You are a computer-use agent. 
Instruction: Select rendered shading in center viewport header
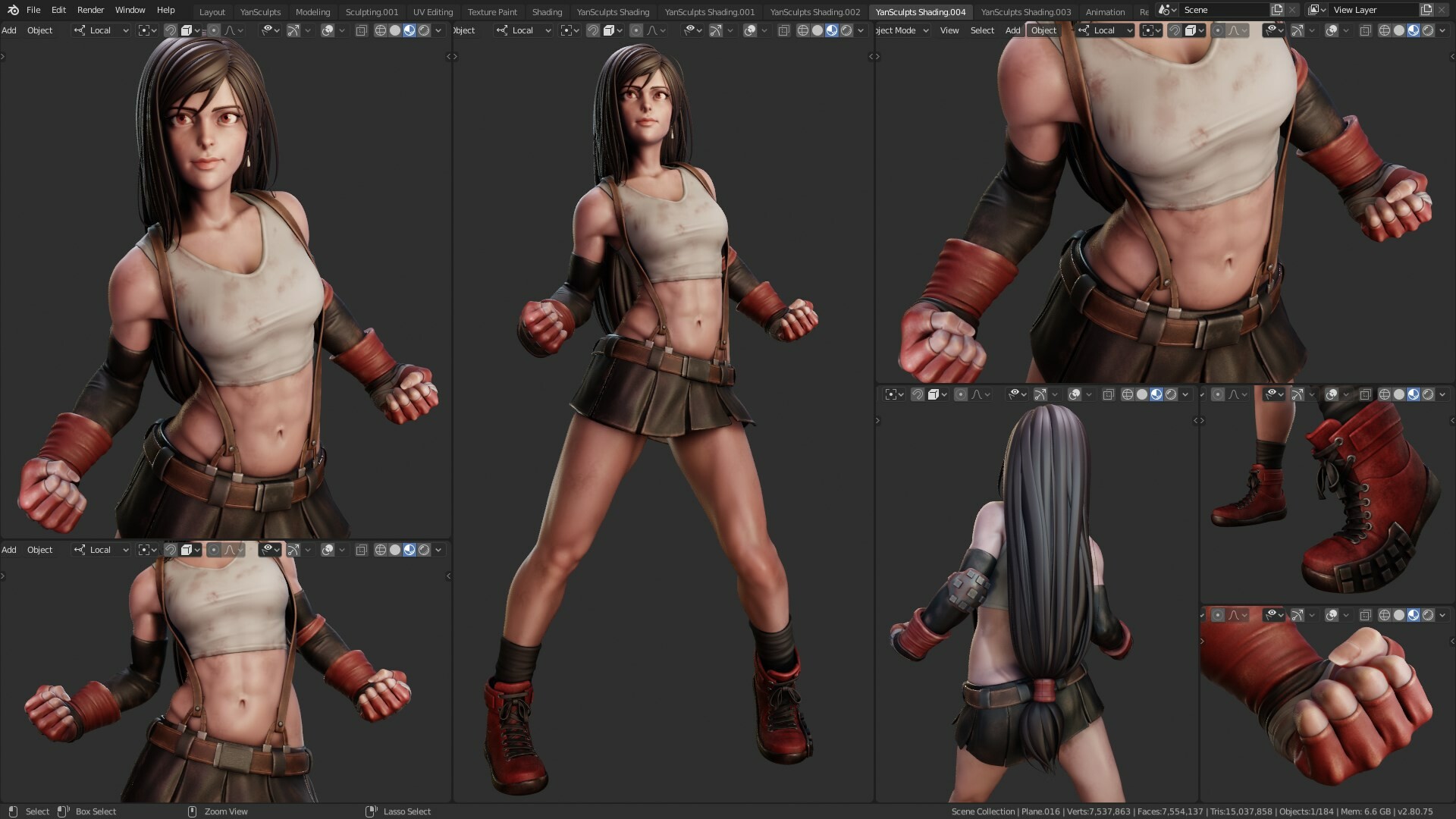click(x=846, y=30)
